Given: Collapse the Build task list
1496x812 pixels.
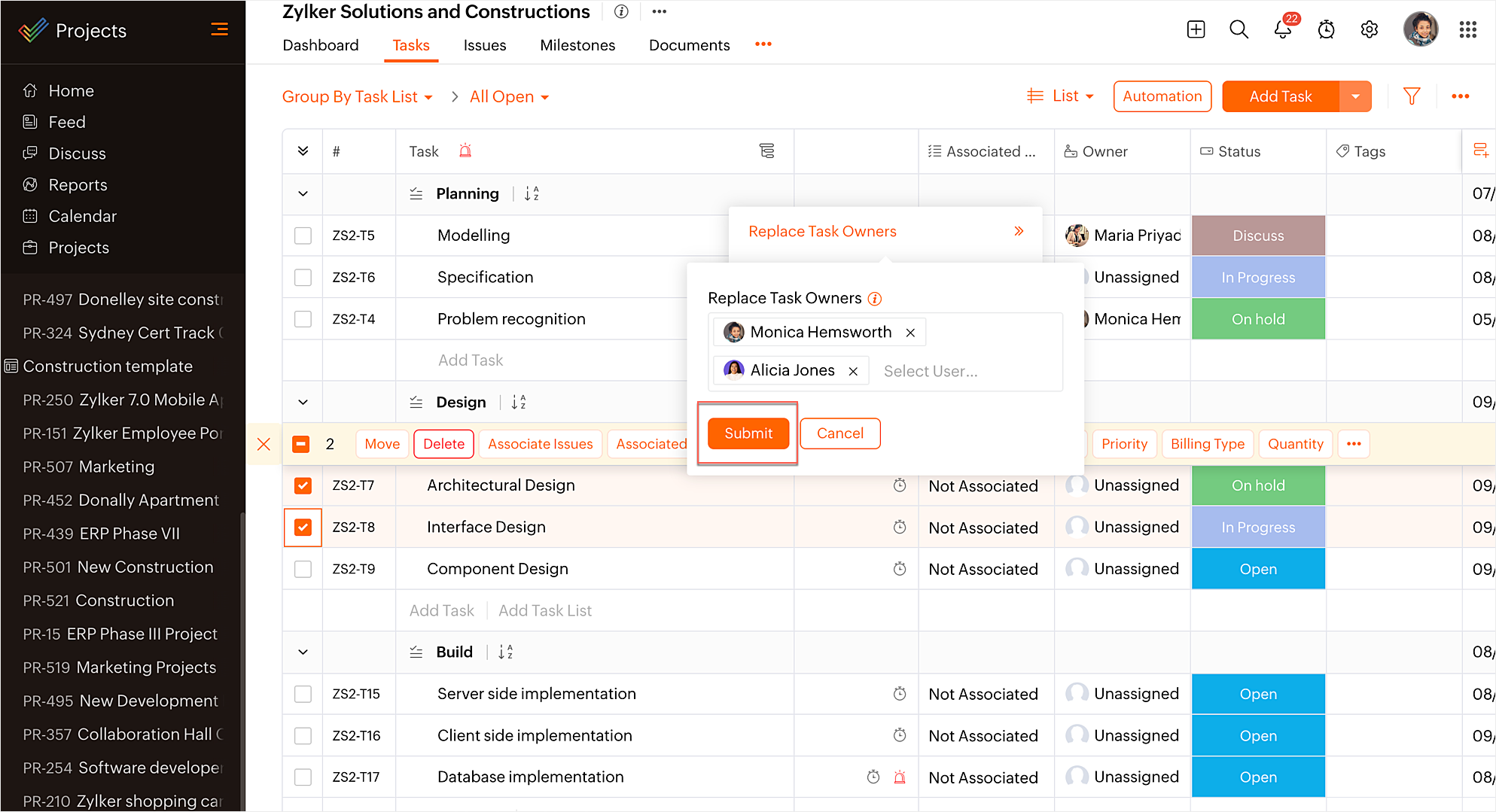Looking at the screenshot, I should point(303,652).
